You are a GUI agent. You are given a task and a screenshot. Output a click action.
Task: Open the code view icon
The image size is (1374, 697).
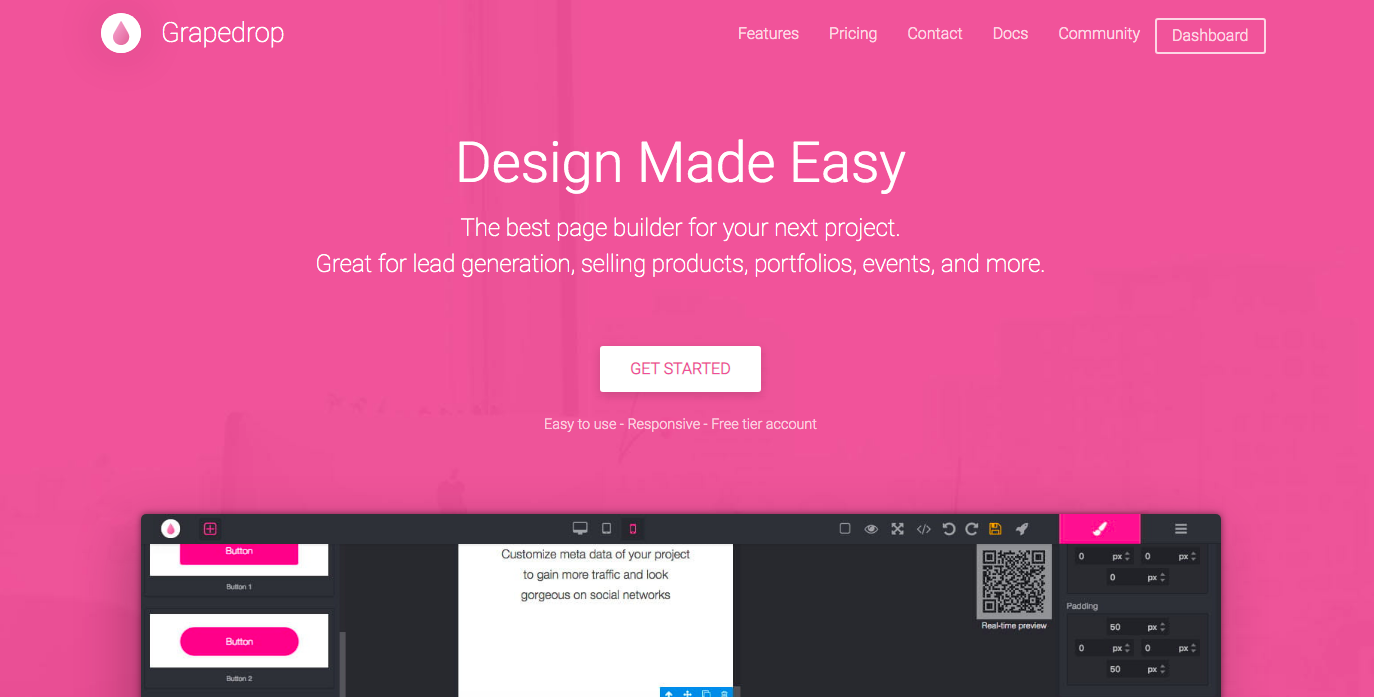[923, 529]
